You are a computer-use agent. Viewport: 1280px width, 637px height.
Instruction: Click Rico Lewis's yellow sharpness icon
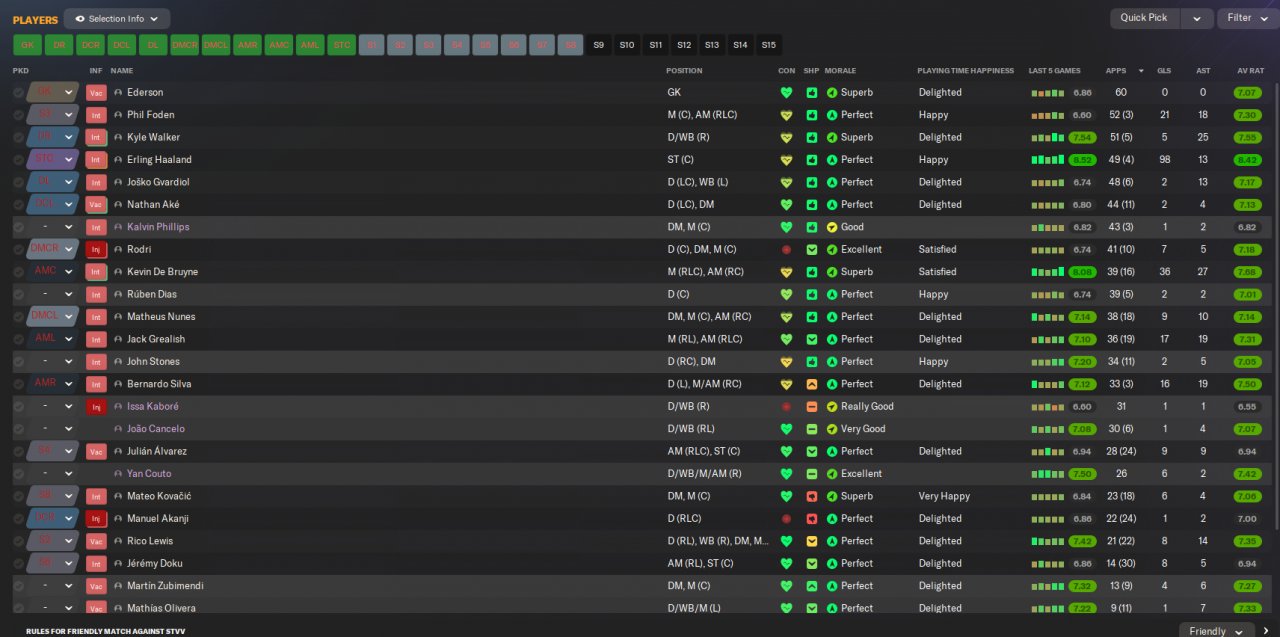click(x=812, y=541)
